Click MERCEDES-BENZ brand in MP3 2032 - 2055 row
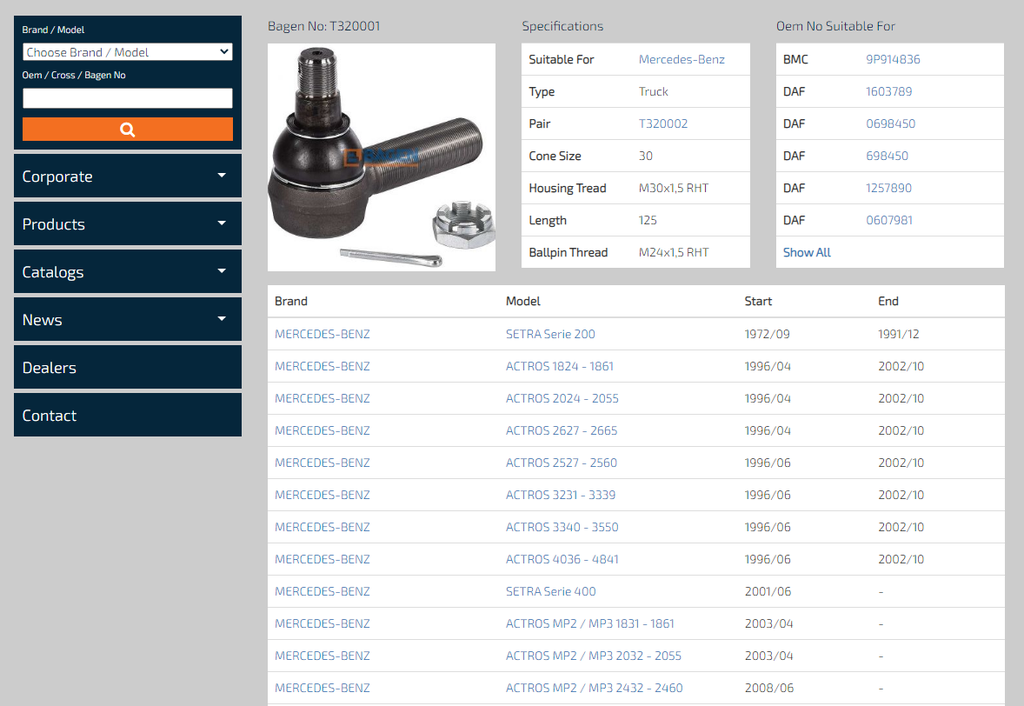The image size is (1024, 706). [x=323, y=656]
